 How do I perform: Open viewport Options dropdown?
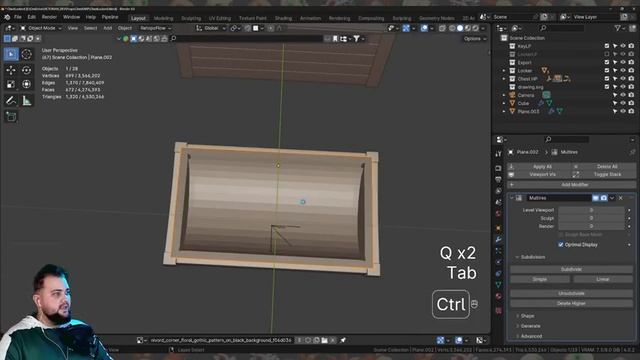pos(475,39)
